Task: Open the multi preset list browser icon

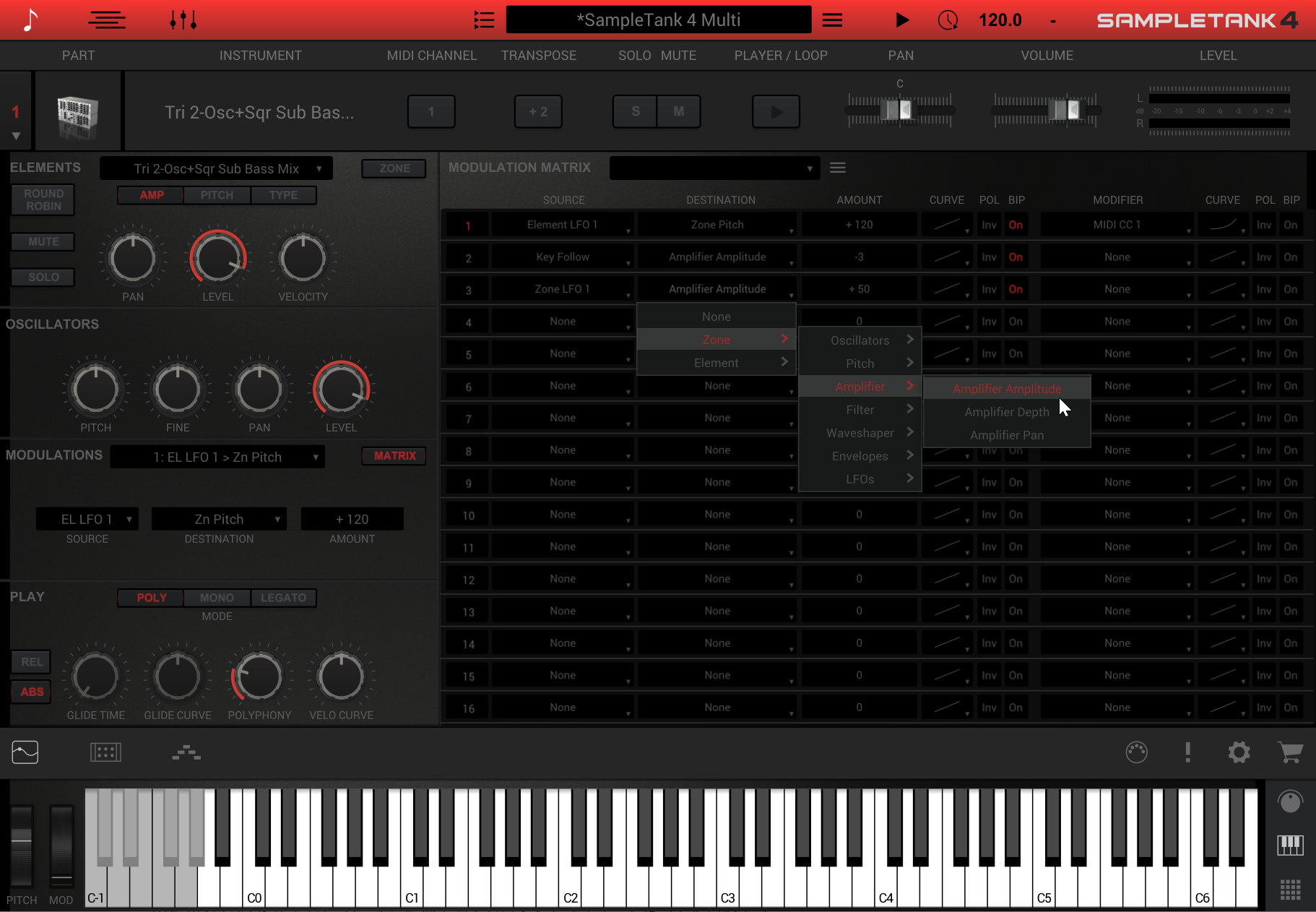Action: point(484,20)
